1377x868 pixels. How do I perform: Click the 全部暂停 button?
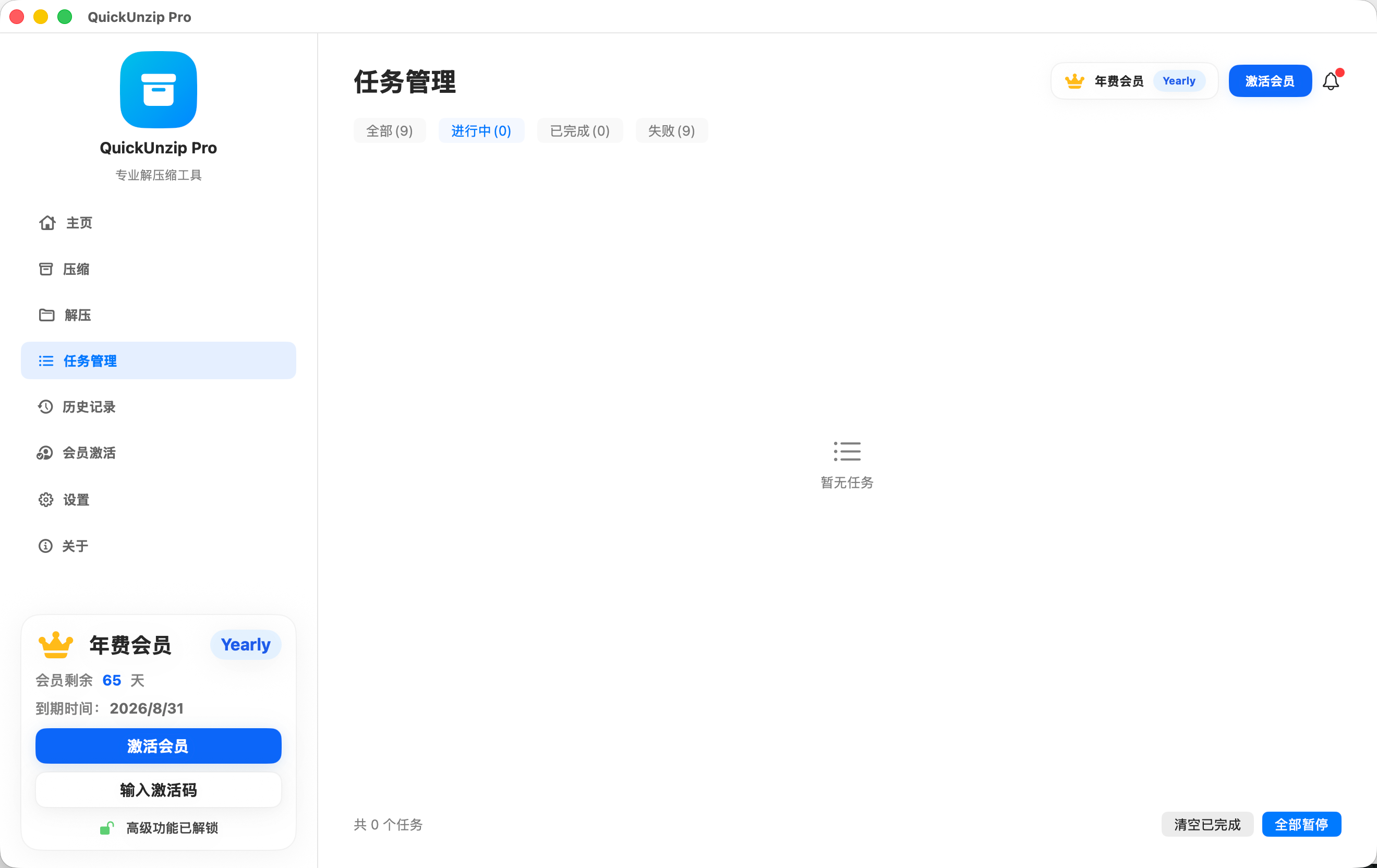[1301, 825]
